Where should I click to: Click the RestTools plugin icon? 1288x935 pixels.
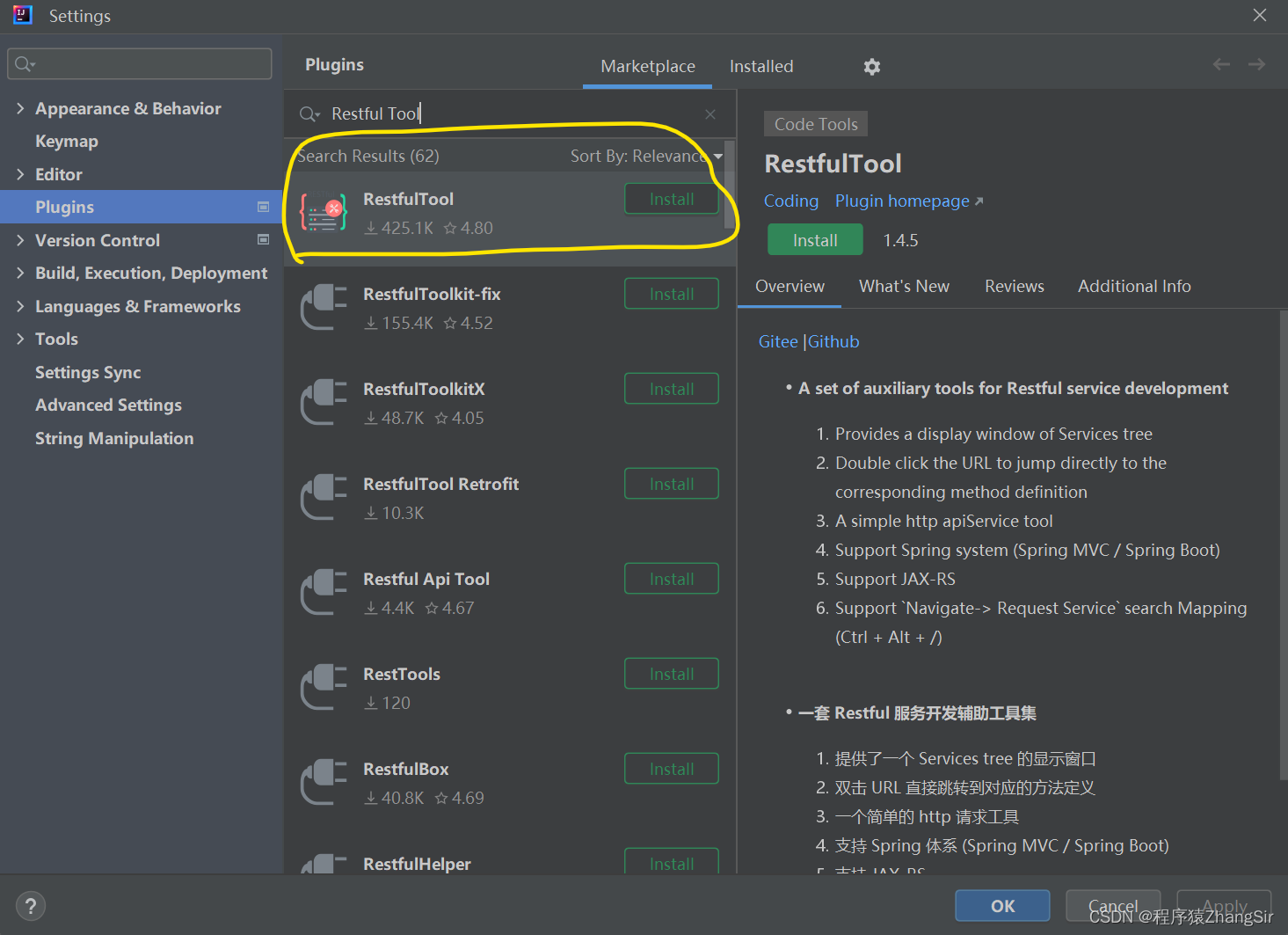tap(323, 687)
